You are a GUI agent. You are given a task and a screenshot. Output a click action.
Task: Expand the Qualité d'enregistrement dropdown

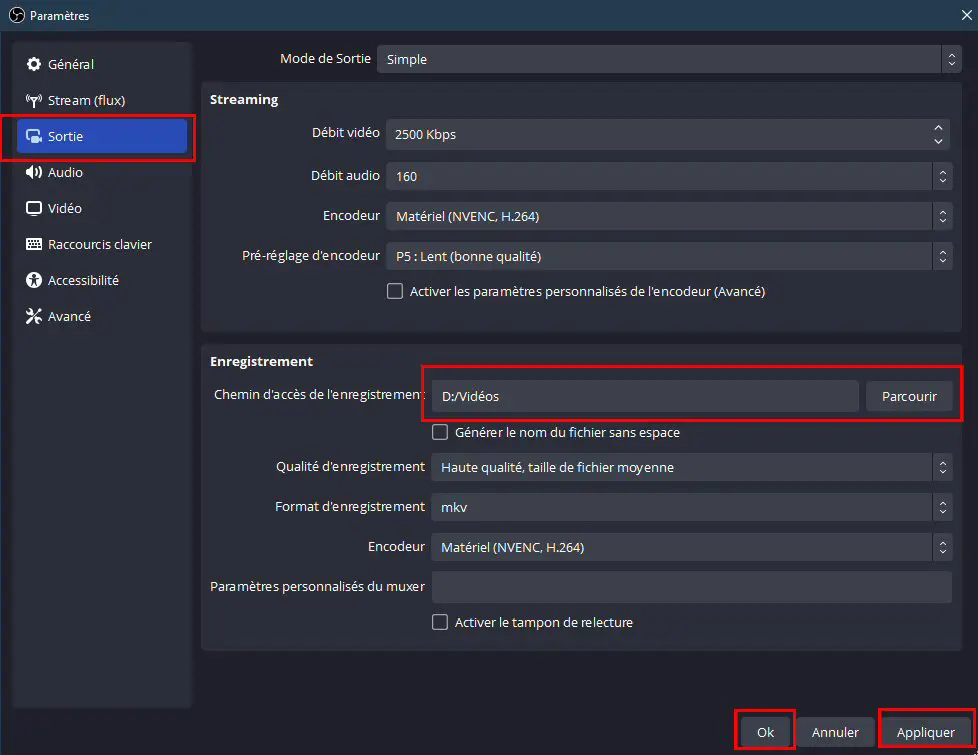(x=691, y=467)
